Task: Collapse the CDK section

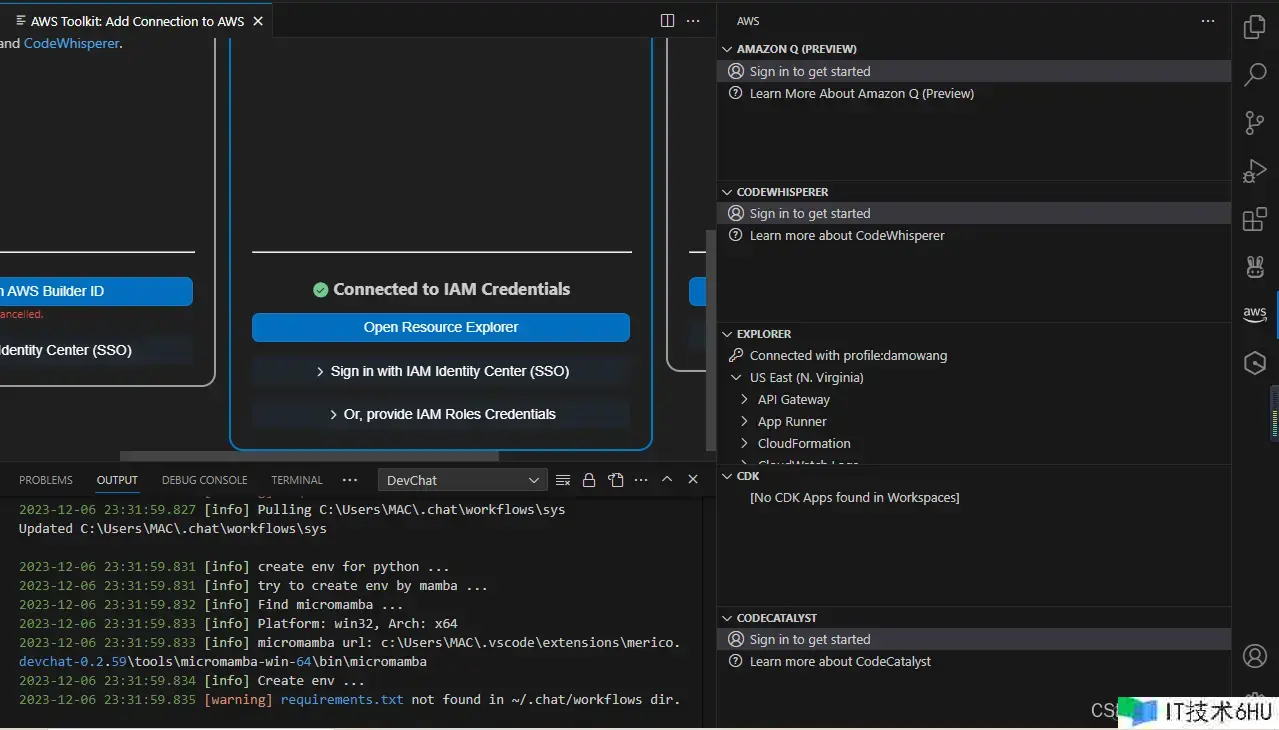Action: (727, 476)
